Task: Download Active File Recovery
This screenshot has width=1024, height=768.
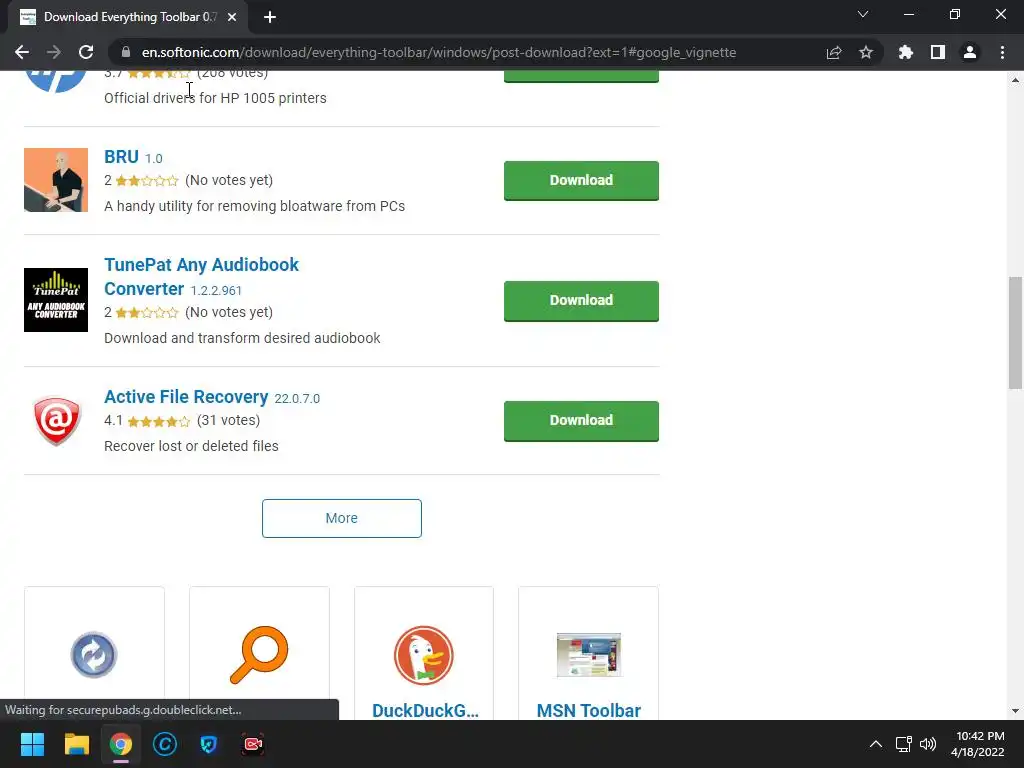Action: click(x=581, y=421)
